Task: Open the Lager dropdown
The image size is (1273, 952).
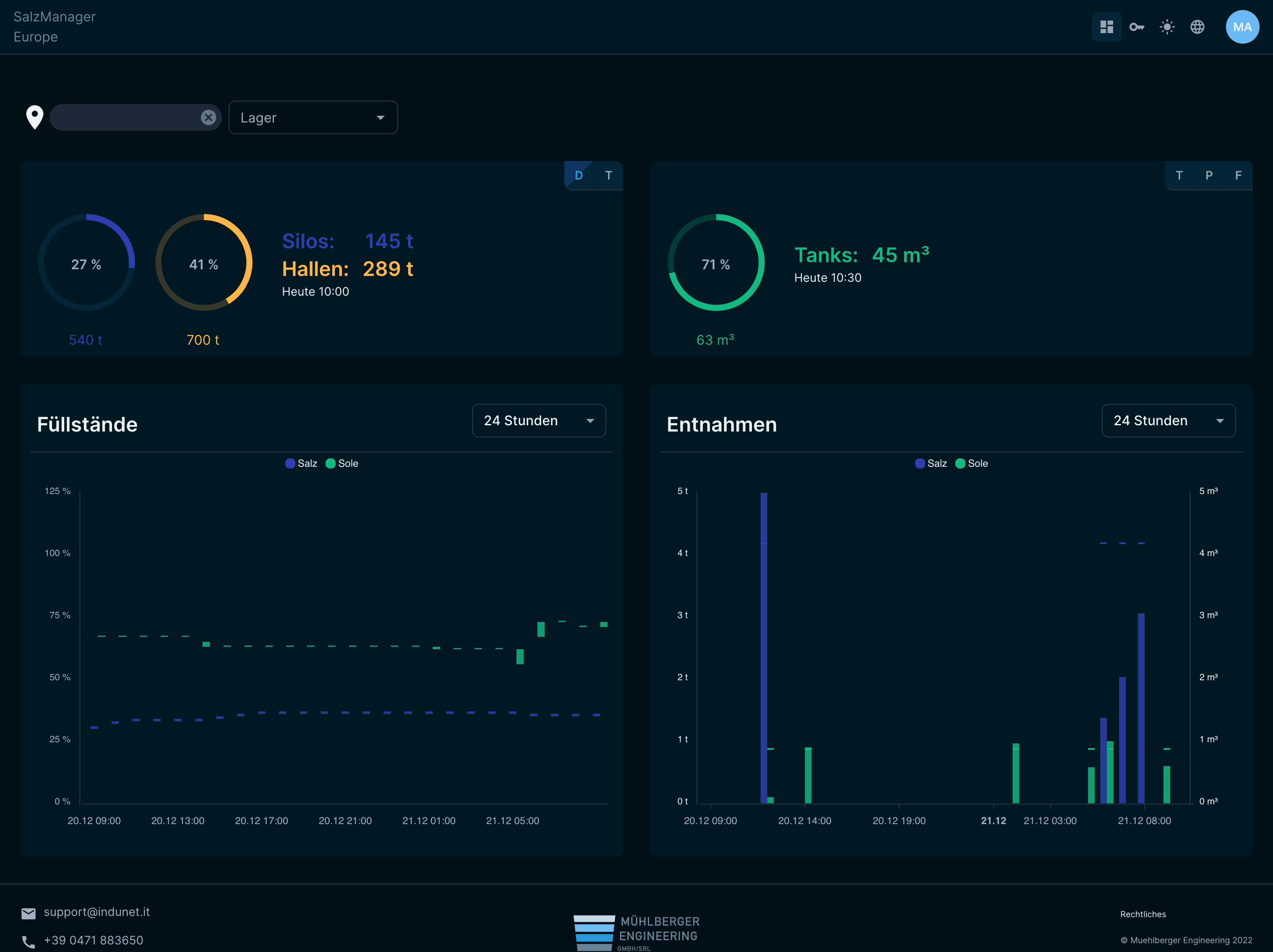Action: [313, 117]
